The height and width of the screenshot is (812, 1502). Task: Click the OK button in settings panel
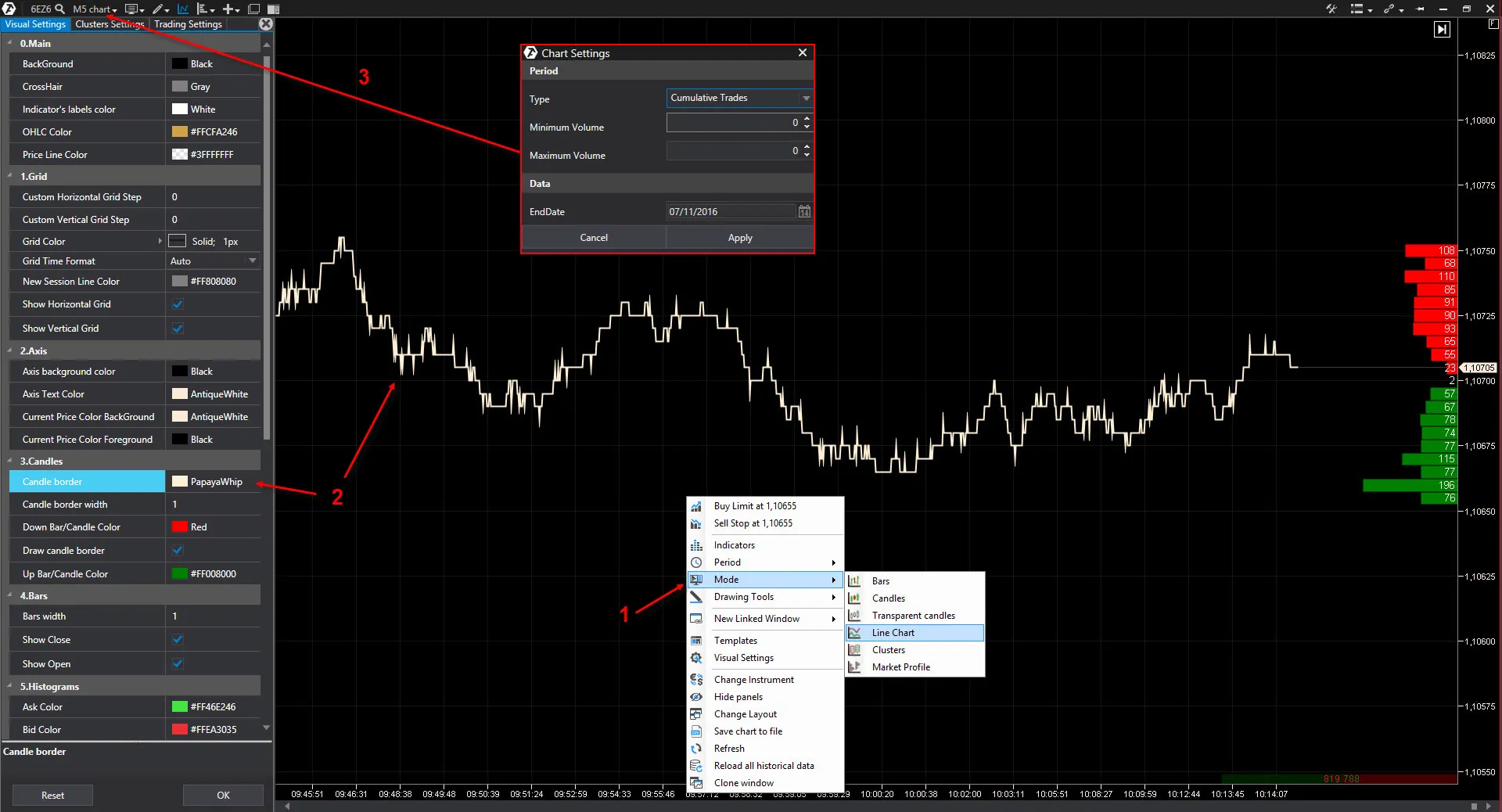click(x=223, y=796)
